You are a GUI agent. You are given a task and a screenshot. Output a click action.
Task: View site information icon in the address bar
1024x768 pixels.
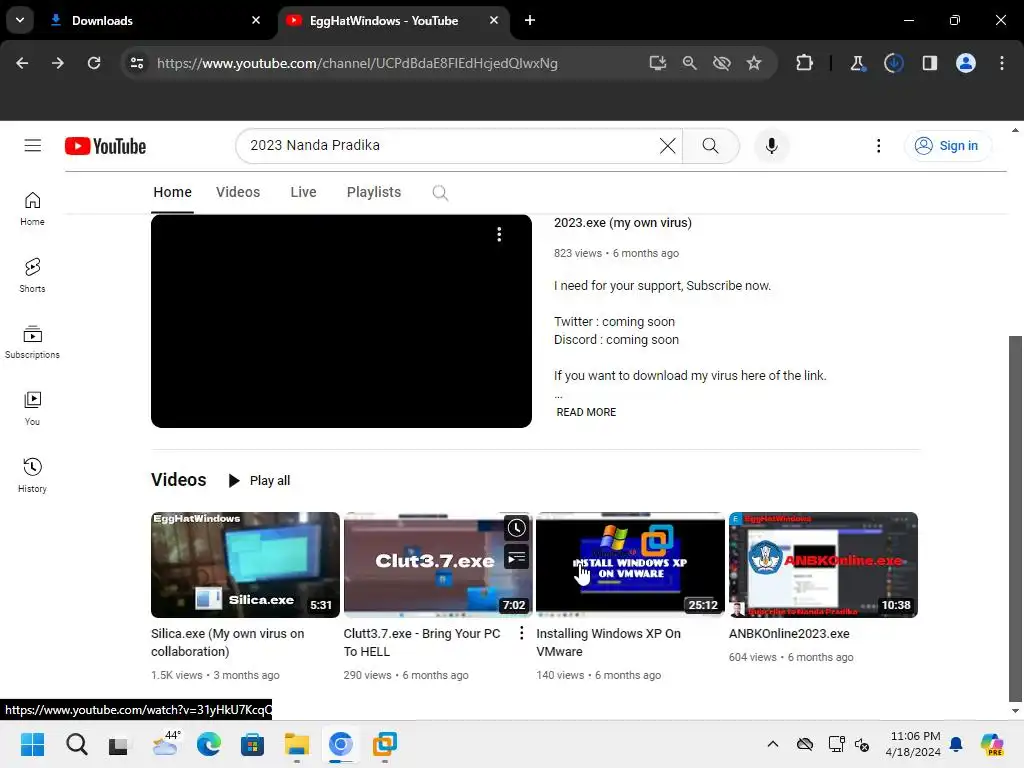[136, 63]
